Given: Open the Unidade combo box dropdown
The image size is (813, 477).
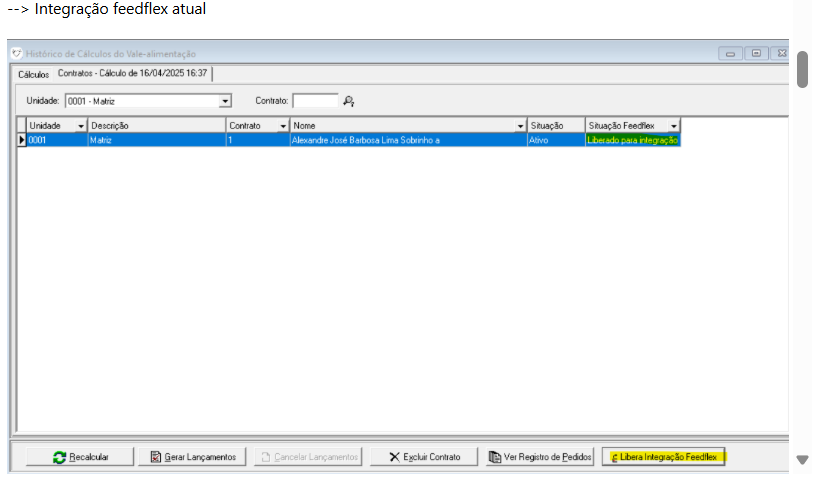Looking at the screenshot, I should 225,101.
